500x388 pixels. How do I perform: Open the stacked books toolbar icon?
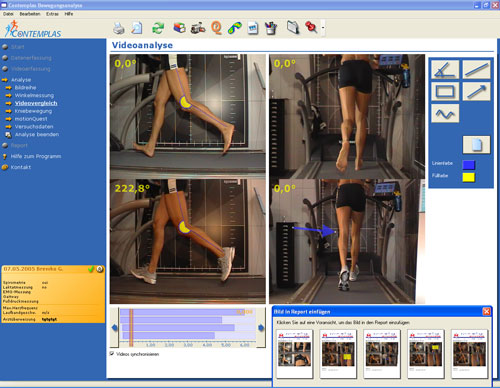tap(180, 28)
